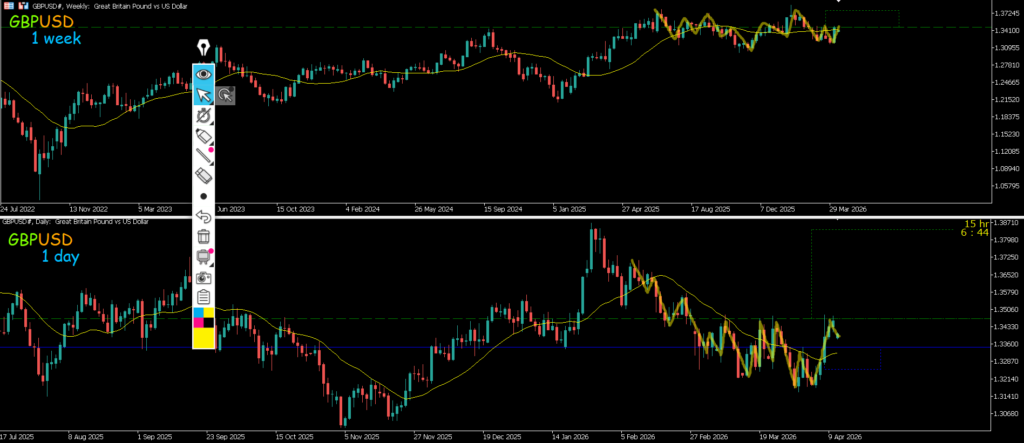
Task: Select the eraser tool
Action: (x=204, y=176)
